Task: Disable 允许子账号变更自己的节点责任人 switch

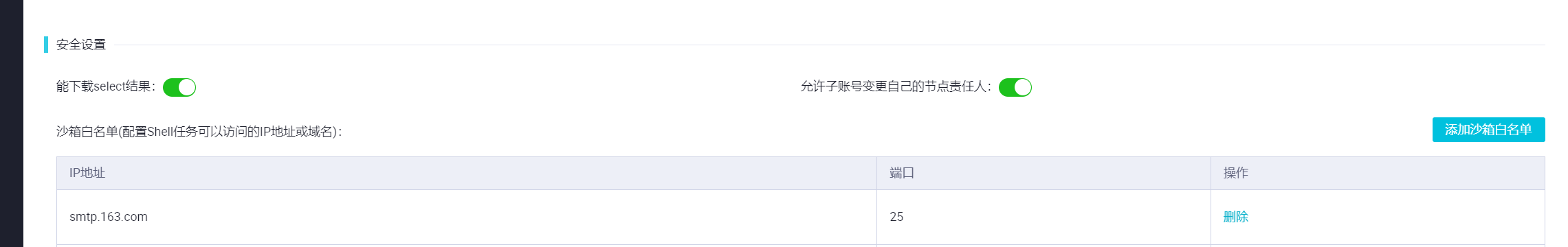Action: point(1015,87)
